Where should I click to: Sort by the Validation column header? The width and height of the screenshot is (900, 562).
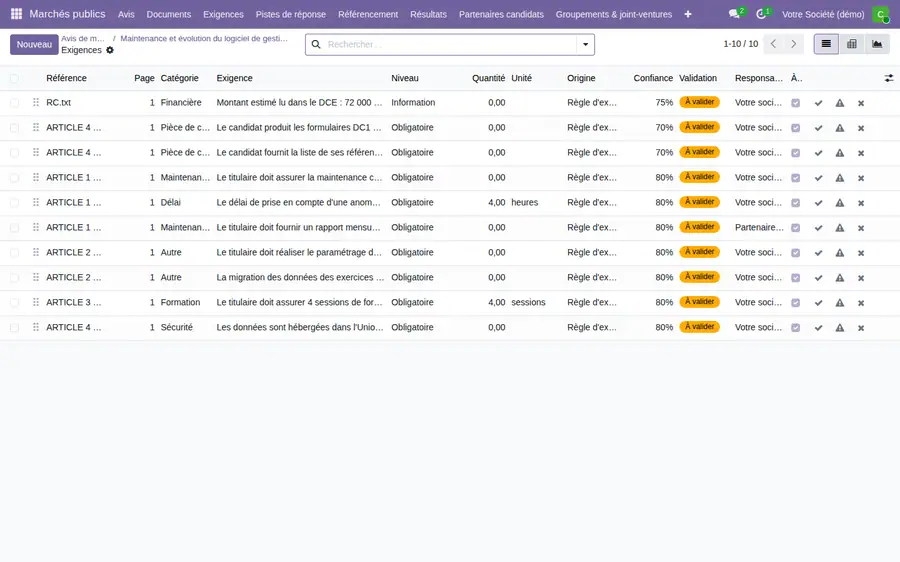point(698,78)
